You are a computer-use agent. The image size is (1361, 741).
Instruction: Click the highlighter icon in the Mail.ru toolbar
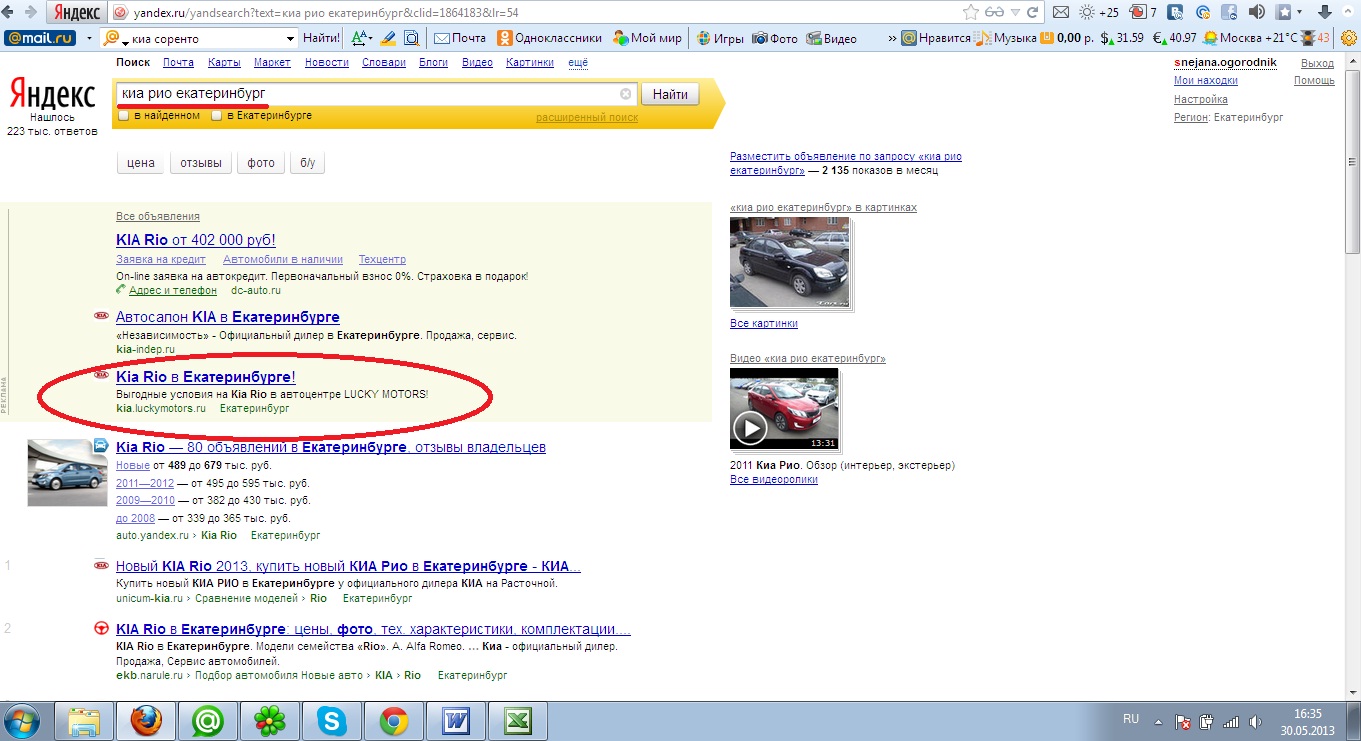tap(387, 38)
